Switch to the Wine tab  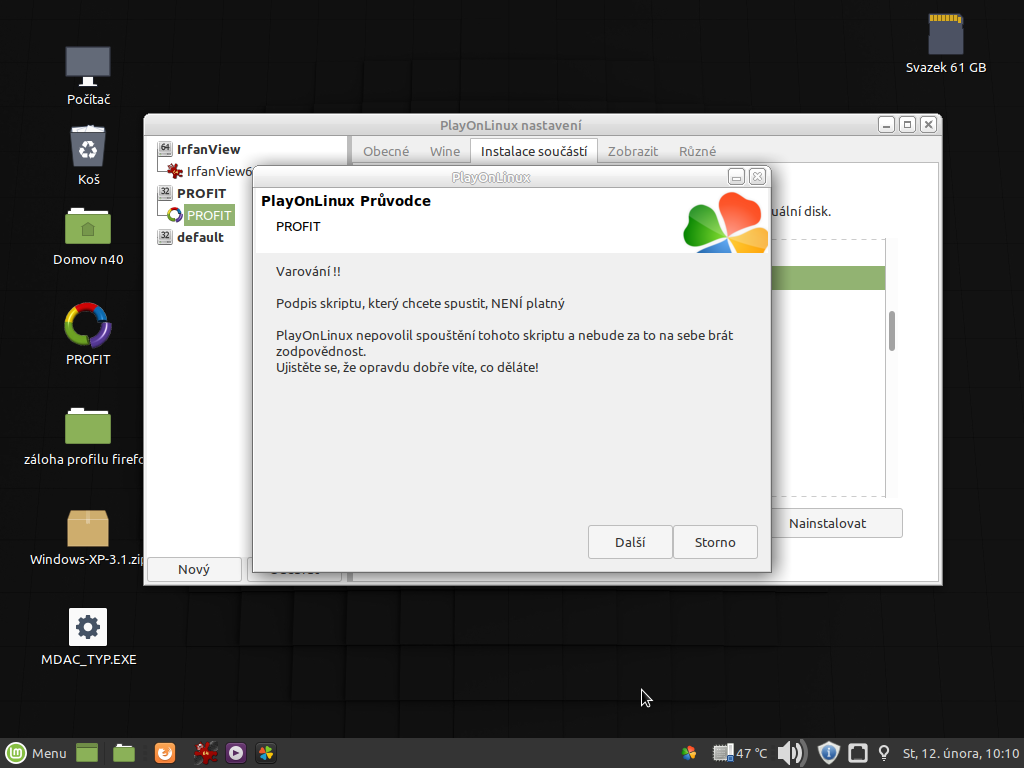[x=445, y=152]
